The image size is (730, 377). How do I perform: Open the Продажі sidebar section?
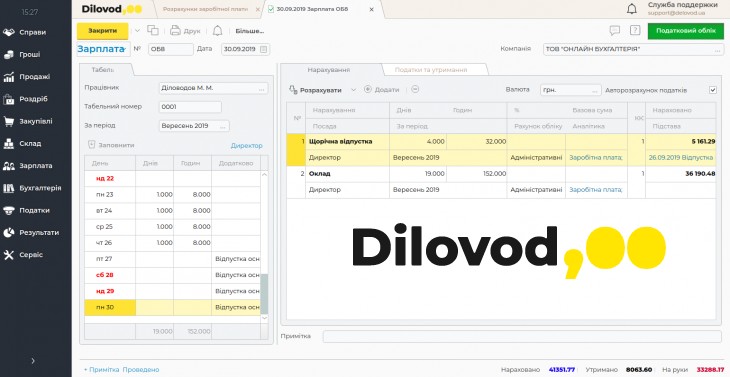pyautogui.click(x=27, y=77)
